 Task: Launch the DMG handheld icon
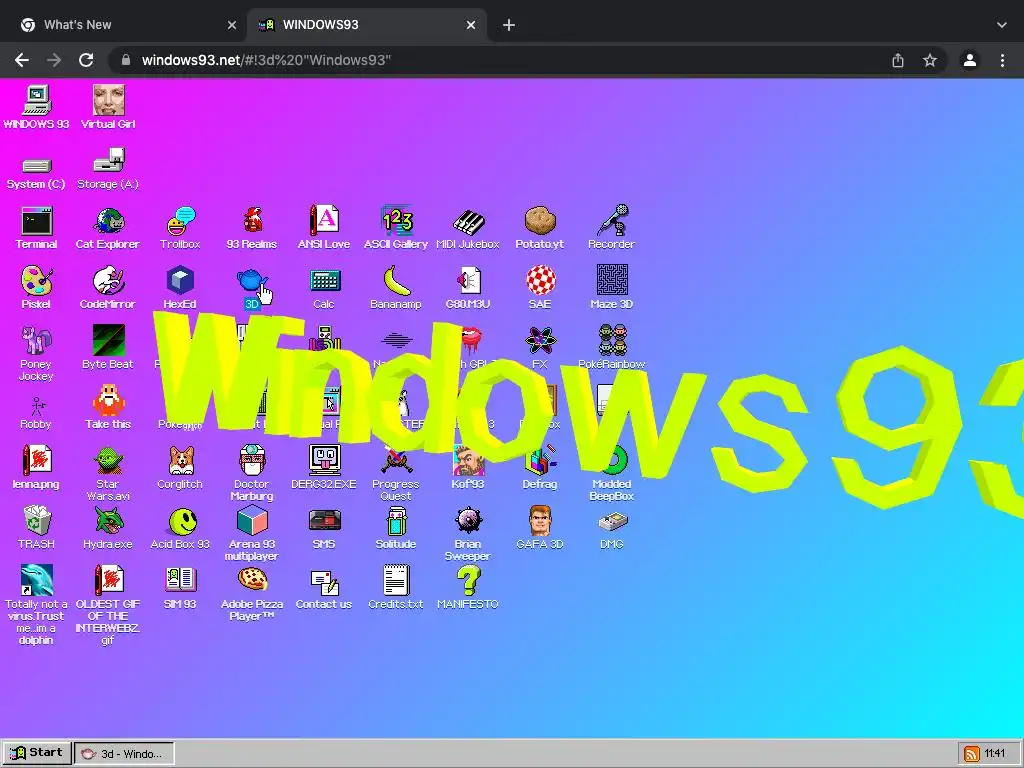point(612,521)
